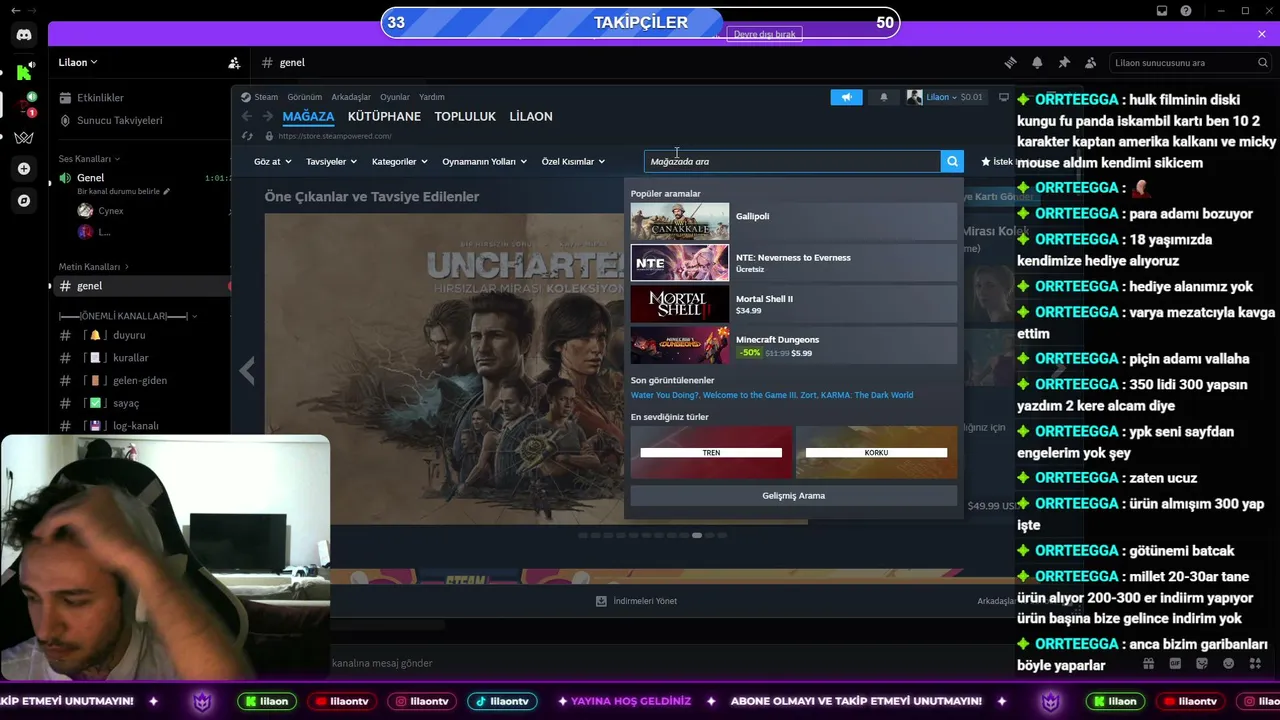Collapse the ÖNEMLİ KANALLAR category
The image size is (1280, 720).
click(128, 316)
